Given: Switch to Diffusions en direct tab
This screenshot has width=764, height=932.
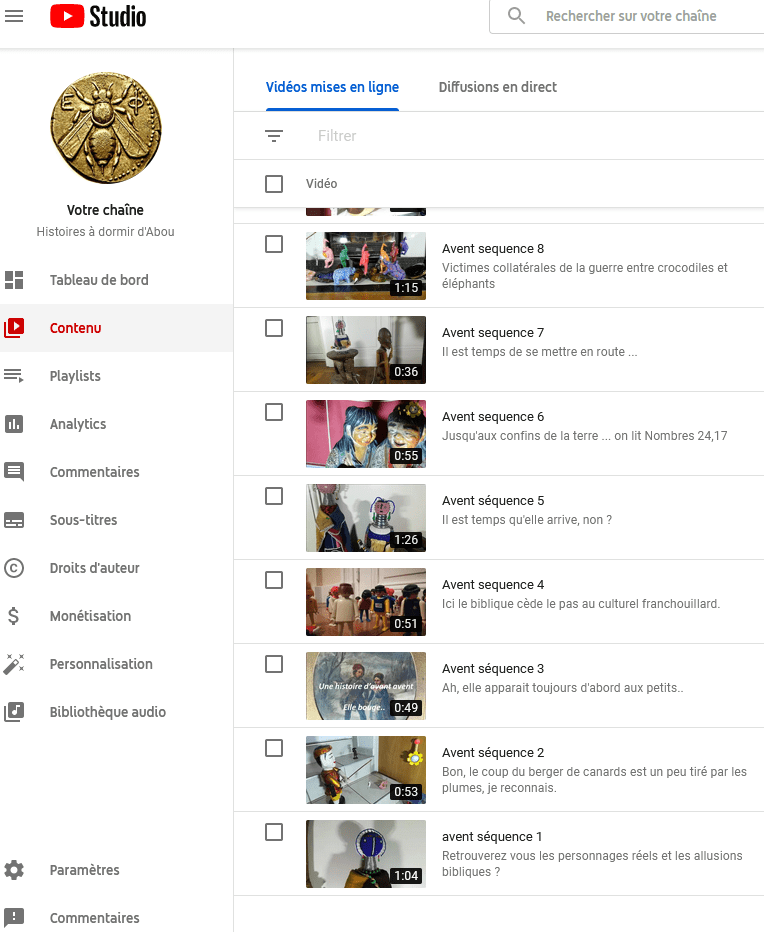Looking at the screenshot, I should [x=497, y=87].
